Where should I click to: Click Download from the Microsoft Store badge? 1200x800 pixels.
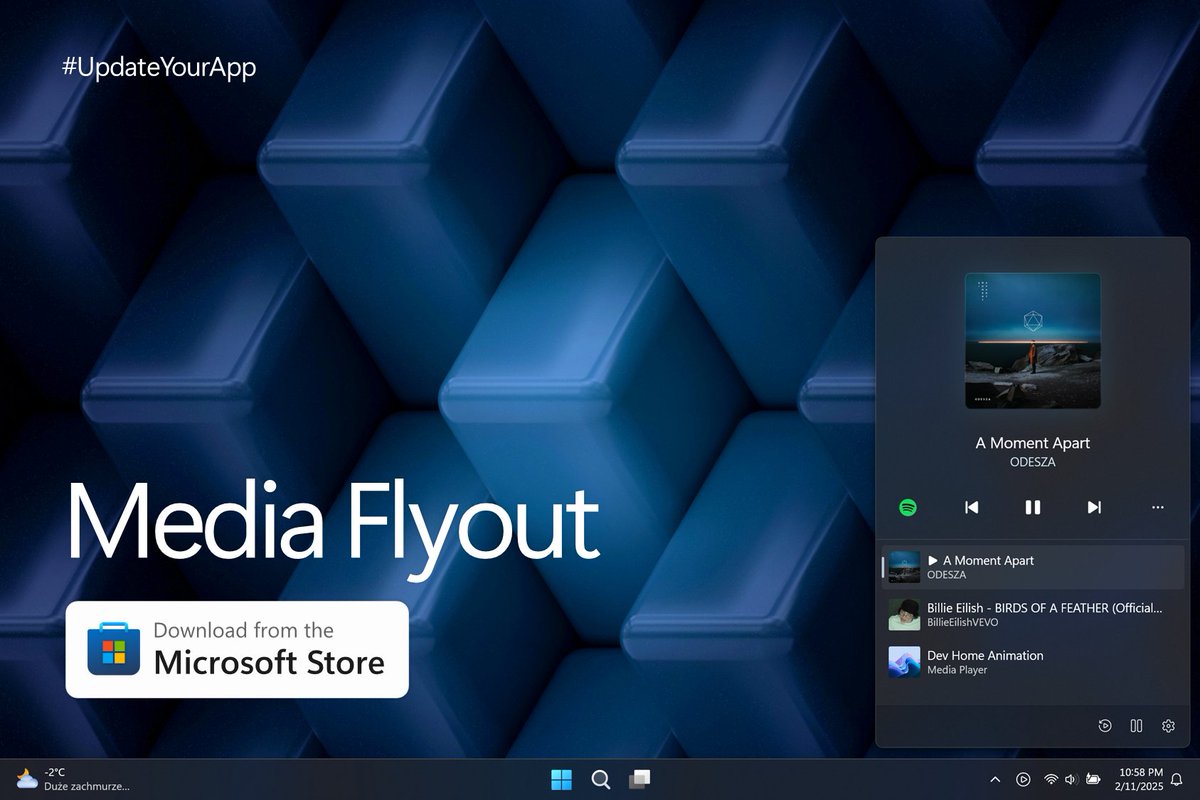point(237,649)
